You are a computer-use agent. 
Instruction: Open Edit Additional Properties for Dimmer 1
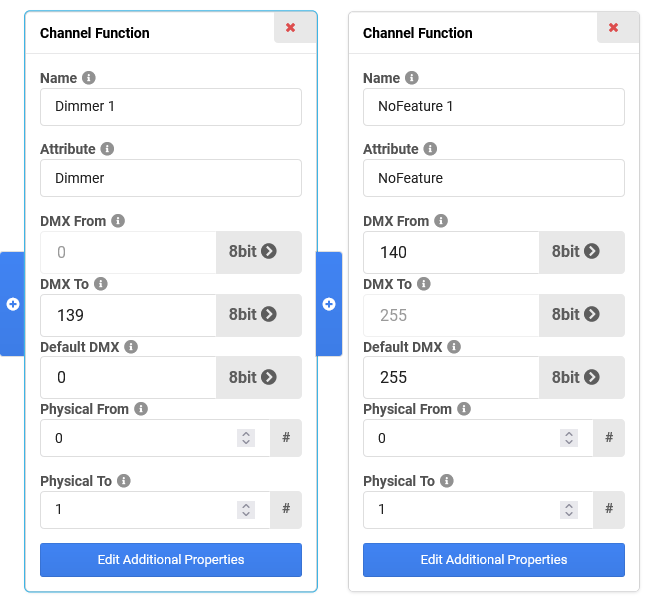[170, 560]
